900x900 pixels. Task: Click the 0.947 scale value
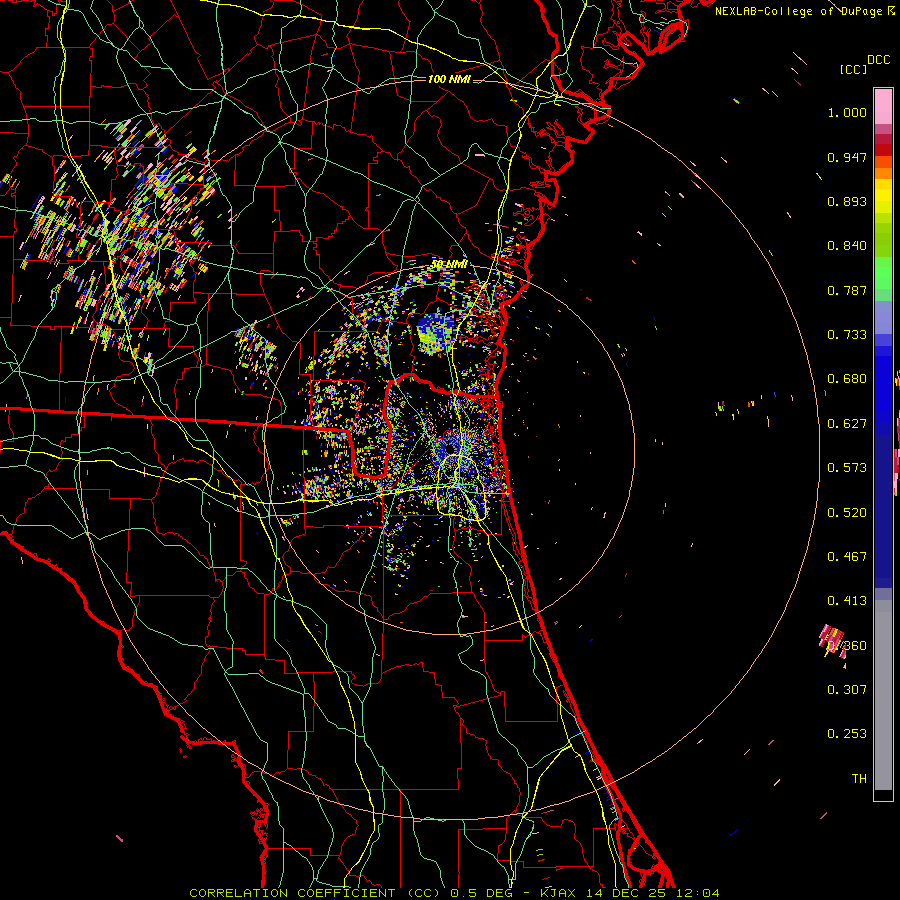tap(847, 157)
